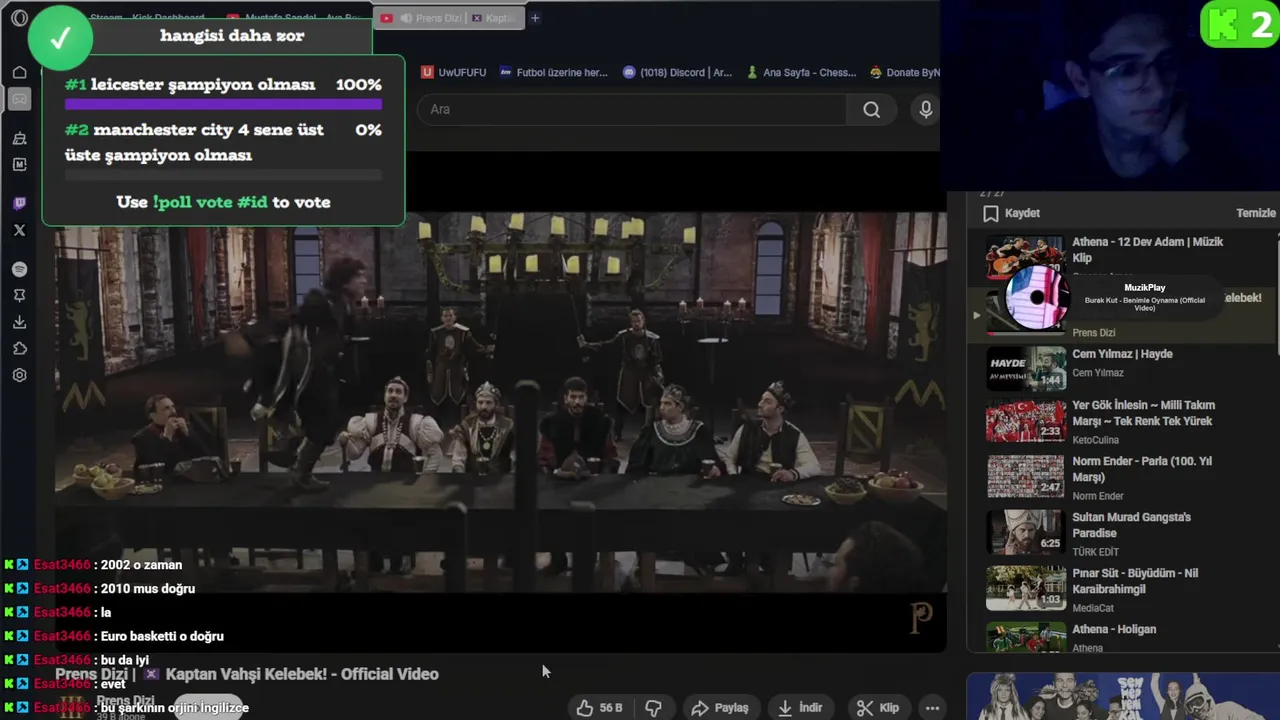
Task: Like the video (56 B thumbs up)
Action: pos(599,708)
